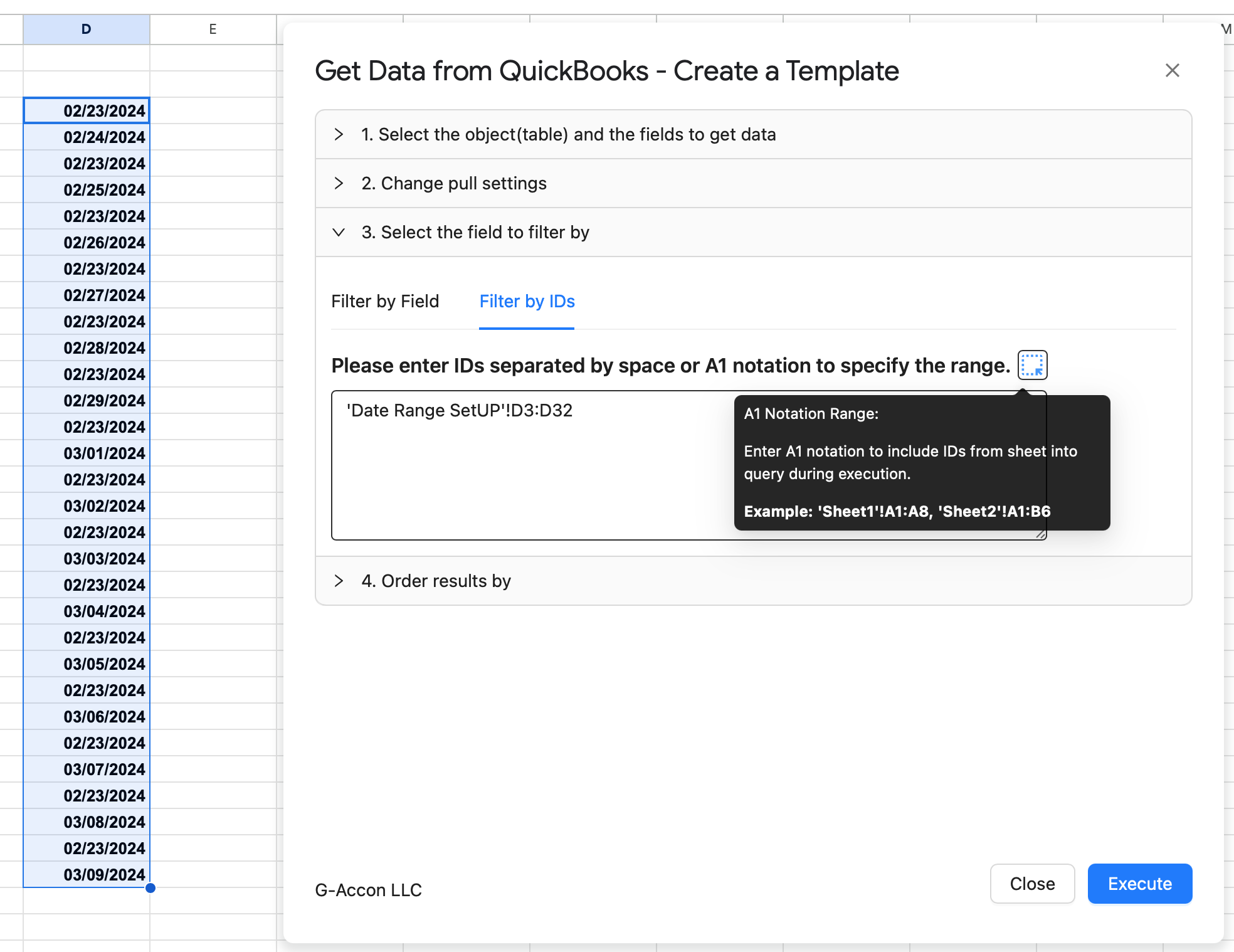Click cell with date 02/25/2024
The height and width of the screenshot is (952, 1234).
87,189
